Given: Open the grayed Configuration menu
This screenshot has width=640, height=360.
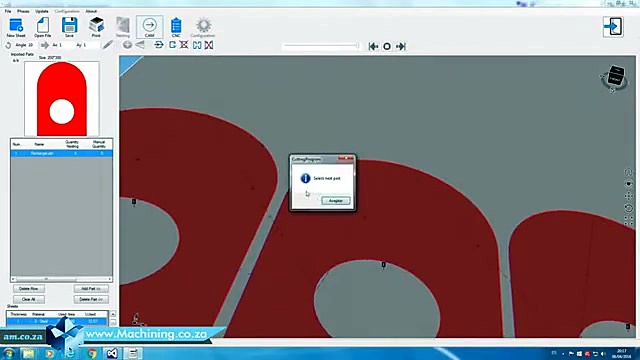Looking at the screenshot, I should pyautogui.click(x=67, y=11).
